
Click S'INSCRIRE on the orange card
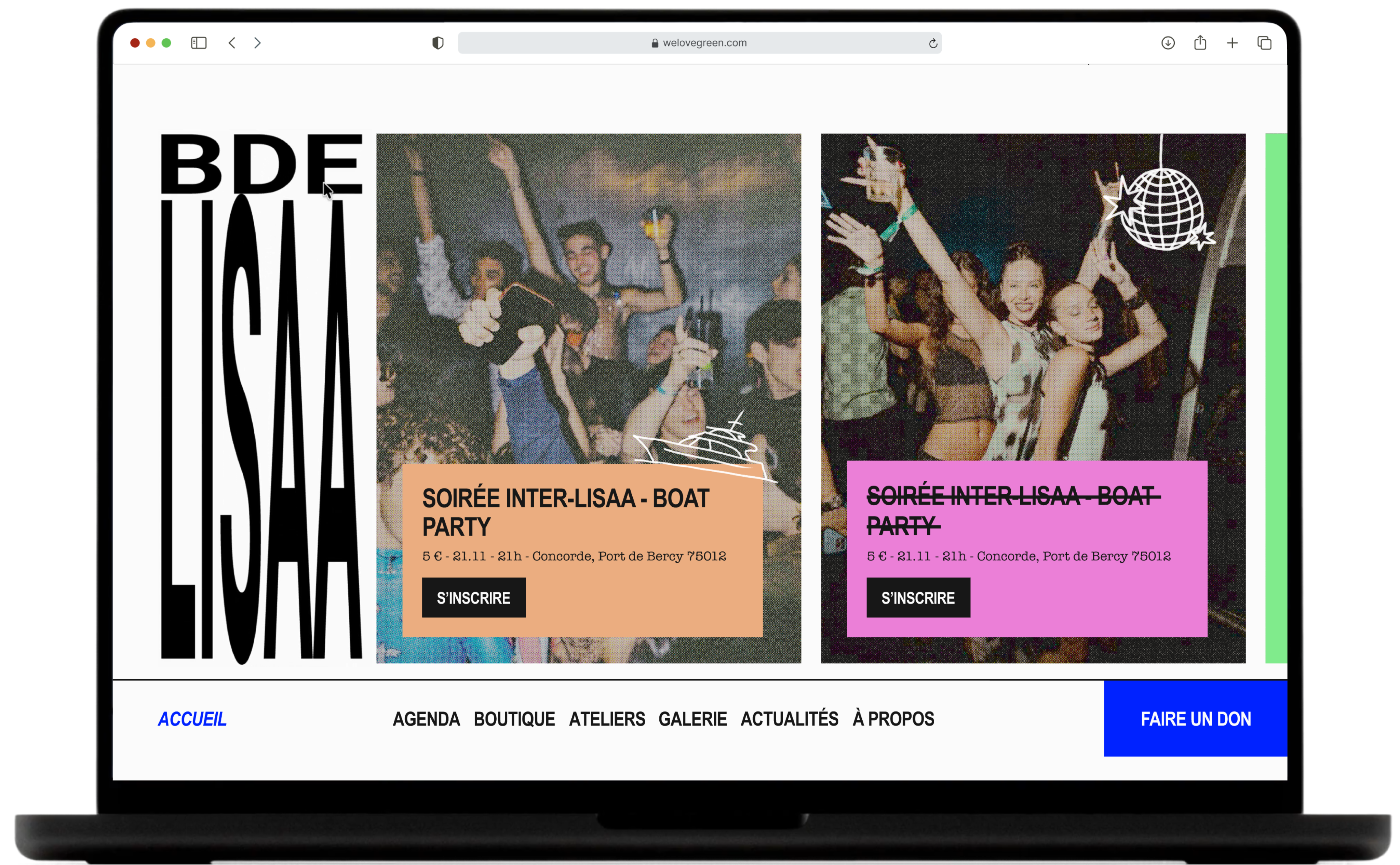pyautogui.click(x=473, y=598)
